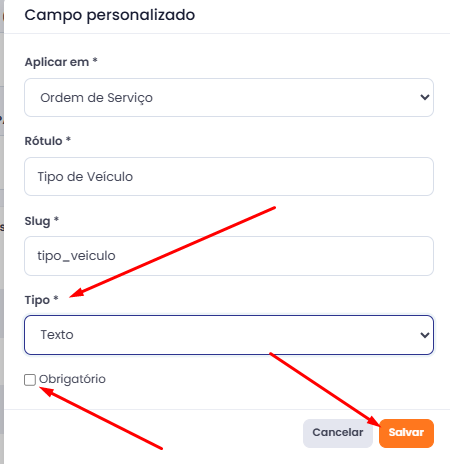Focus the Slug input field
Image resolution: width=450 pixels, height=464 pixels.
(229, 256)
